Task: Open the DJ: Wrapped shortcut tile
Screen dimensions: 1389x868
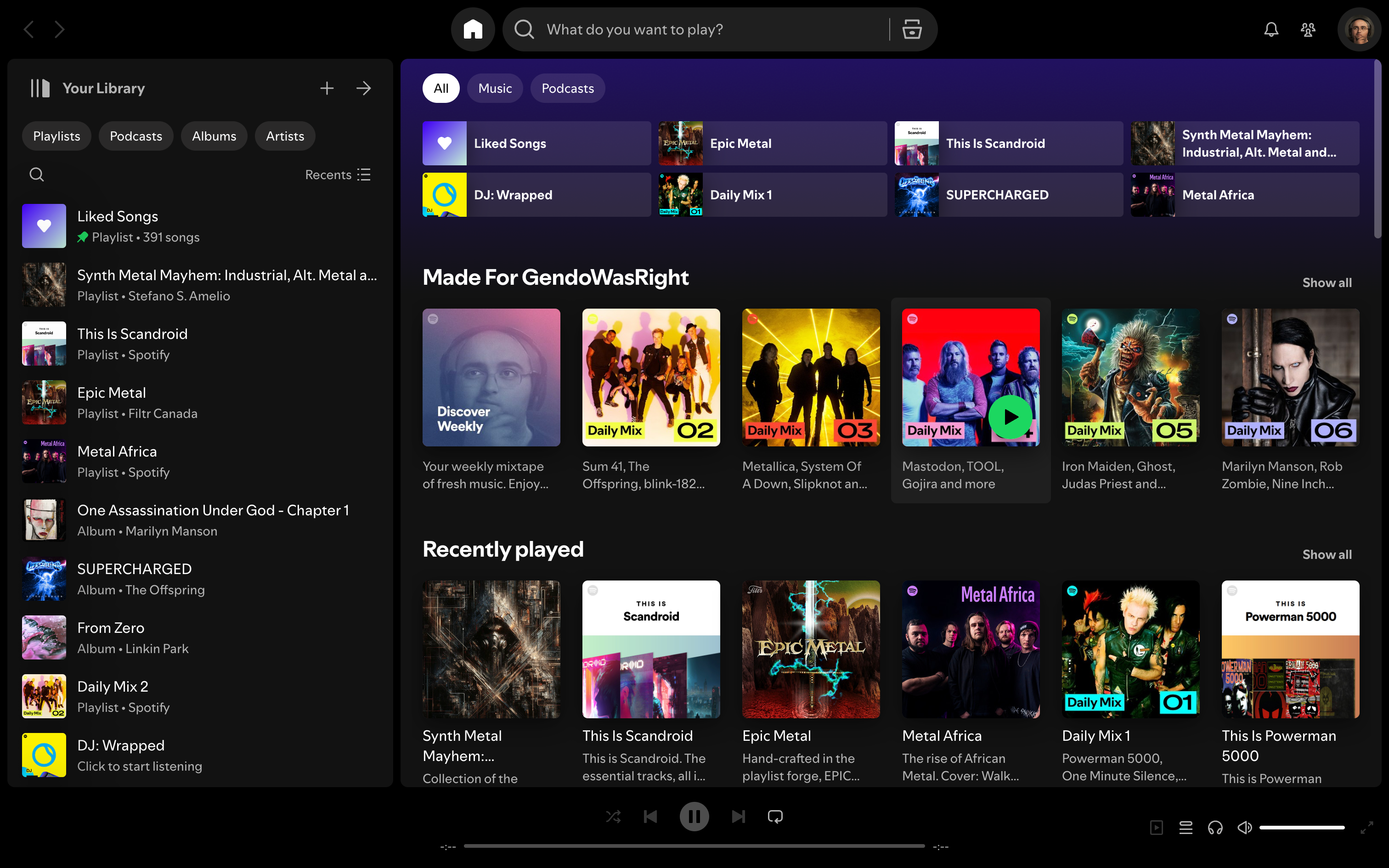Action: pos(536,195)
